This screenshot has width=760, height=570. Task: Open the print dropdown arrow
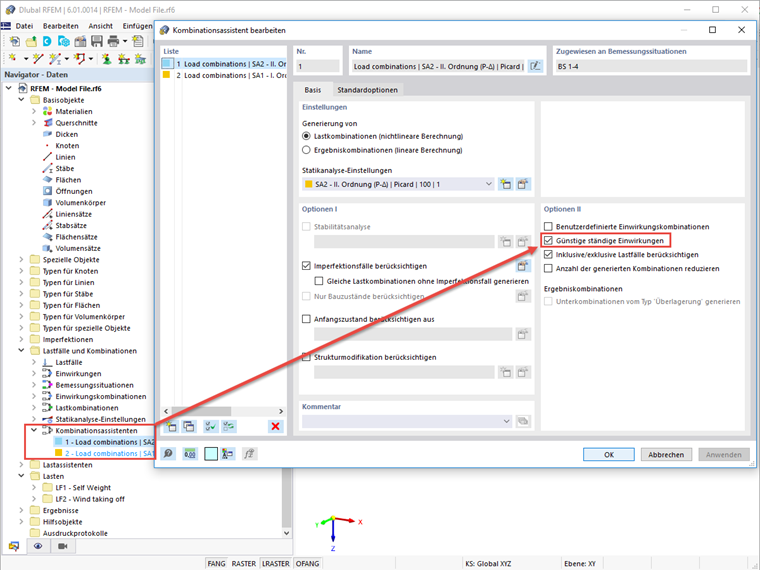click(125, 41)
